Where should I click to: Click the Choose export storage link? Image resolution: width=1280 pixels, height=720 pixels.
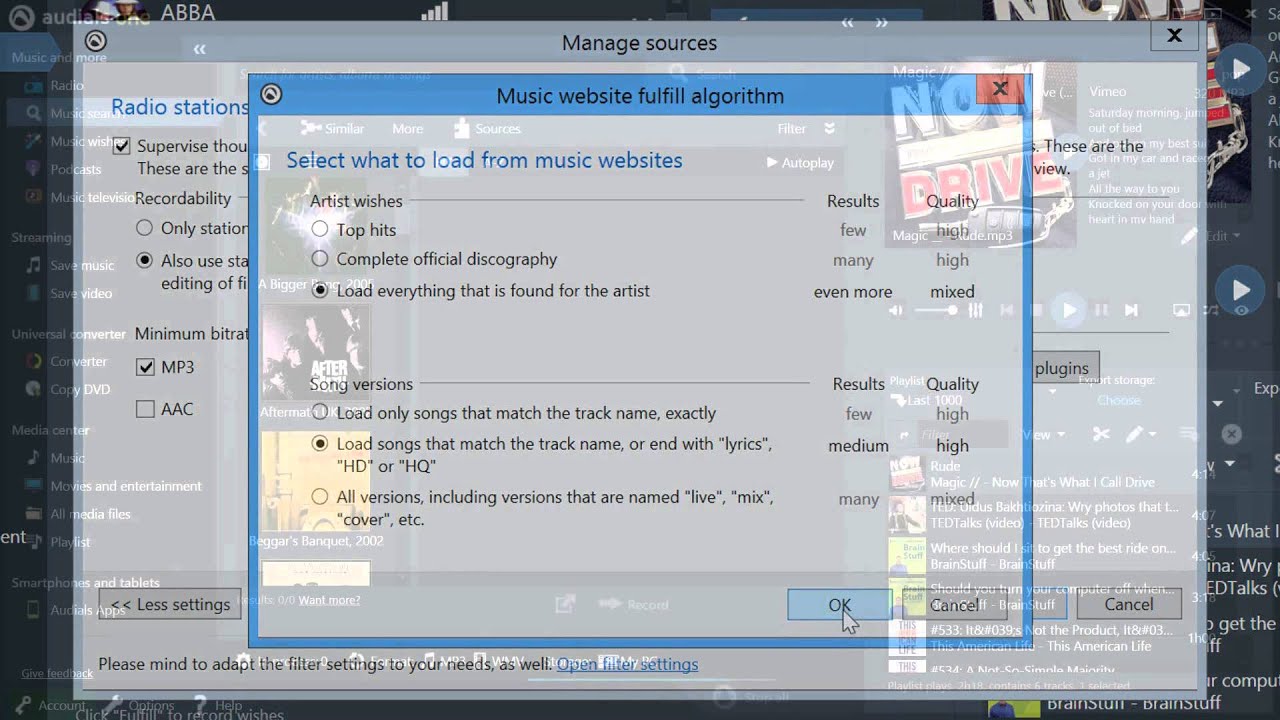coord(1118,400)
